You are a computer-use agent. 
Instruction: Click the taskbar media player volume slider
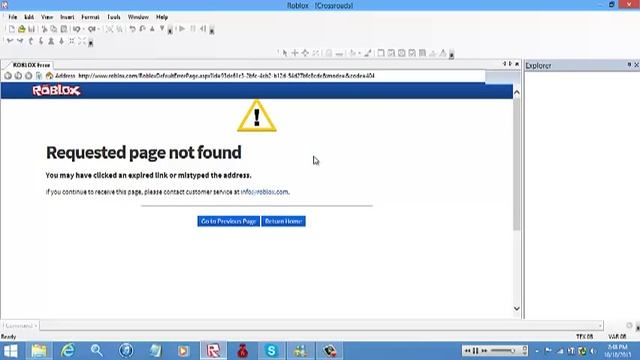(x=503, y=351)
